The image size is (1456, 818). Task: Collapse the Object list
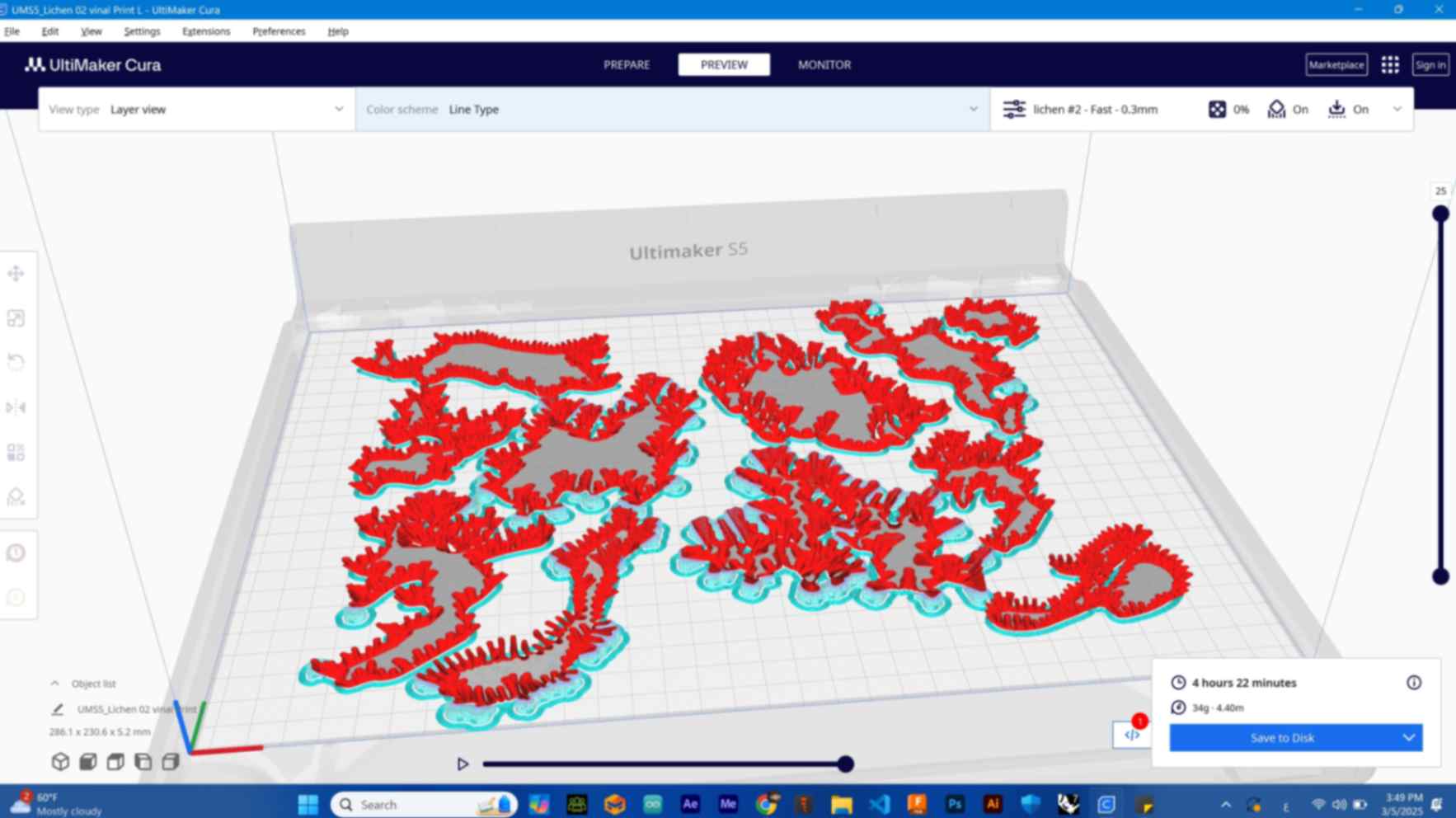tap(54, 684)
